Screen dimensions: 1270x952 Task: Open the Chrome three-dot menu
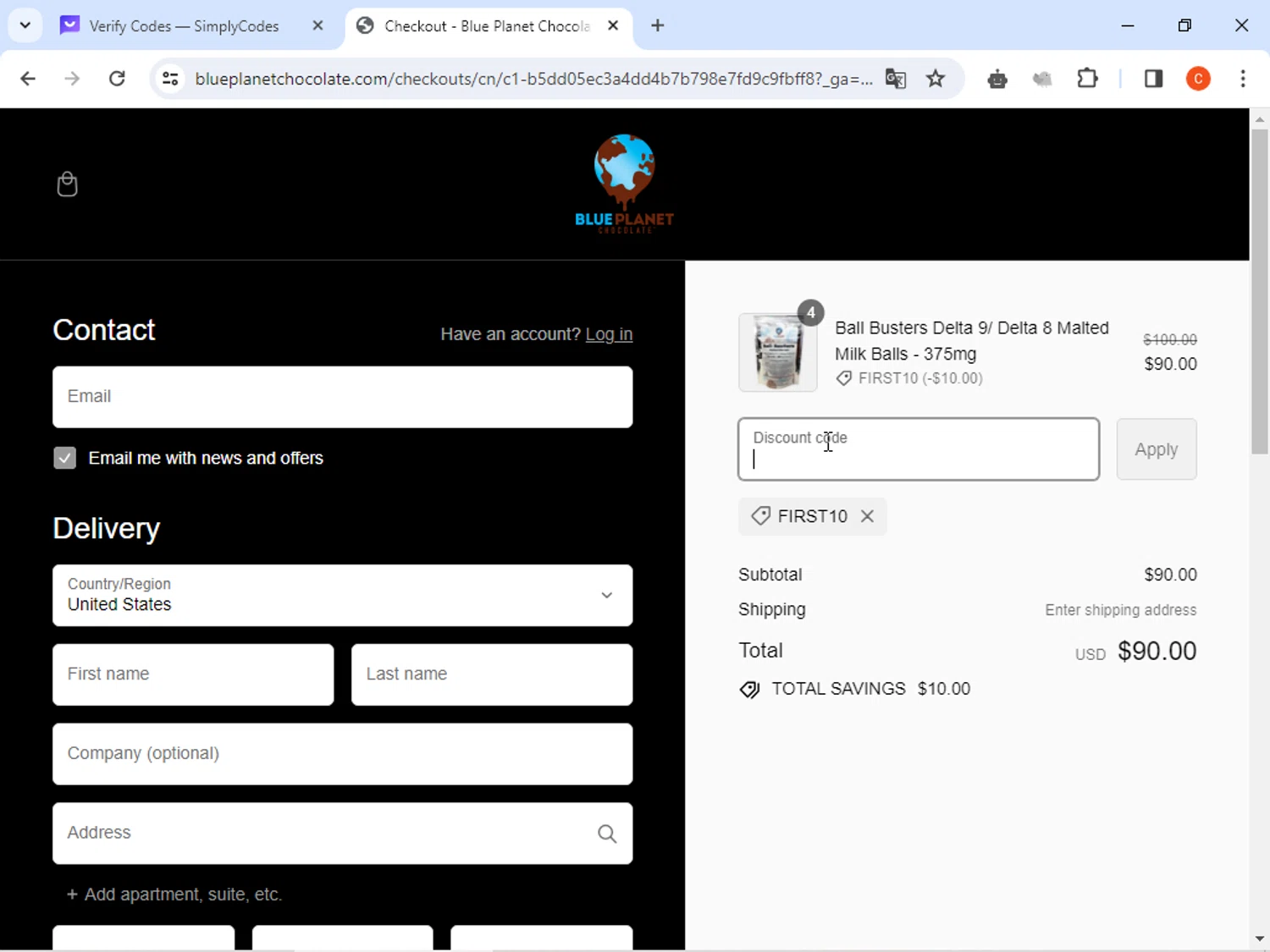click(x=1243, y=79)
